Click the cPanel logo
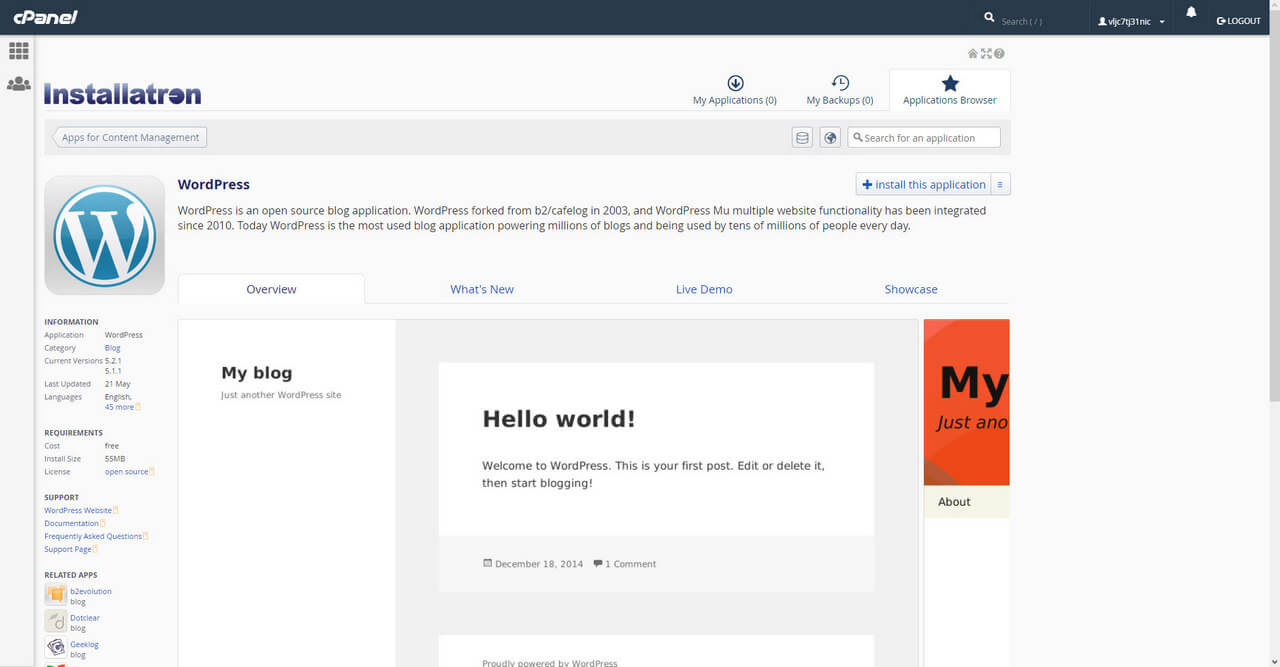 coord(45,17)
